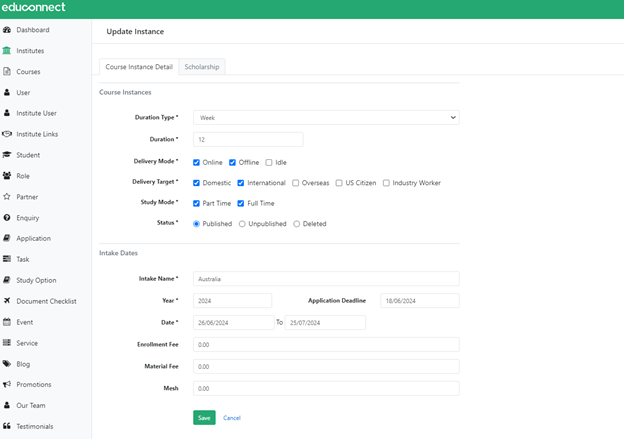Viewport: 624px width, 439px height.
Task: Open the intake start date picker
Action: 232,323
